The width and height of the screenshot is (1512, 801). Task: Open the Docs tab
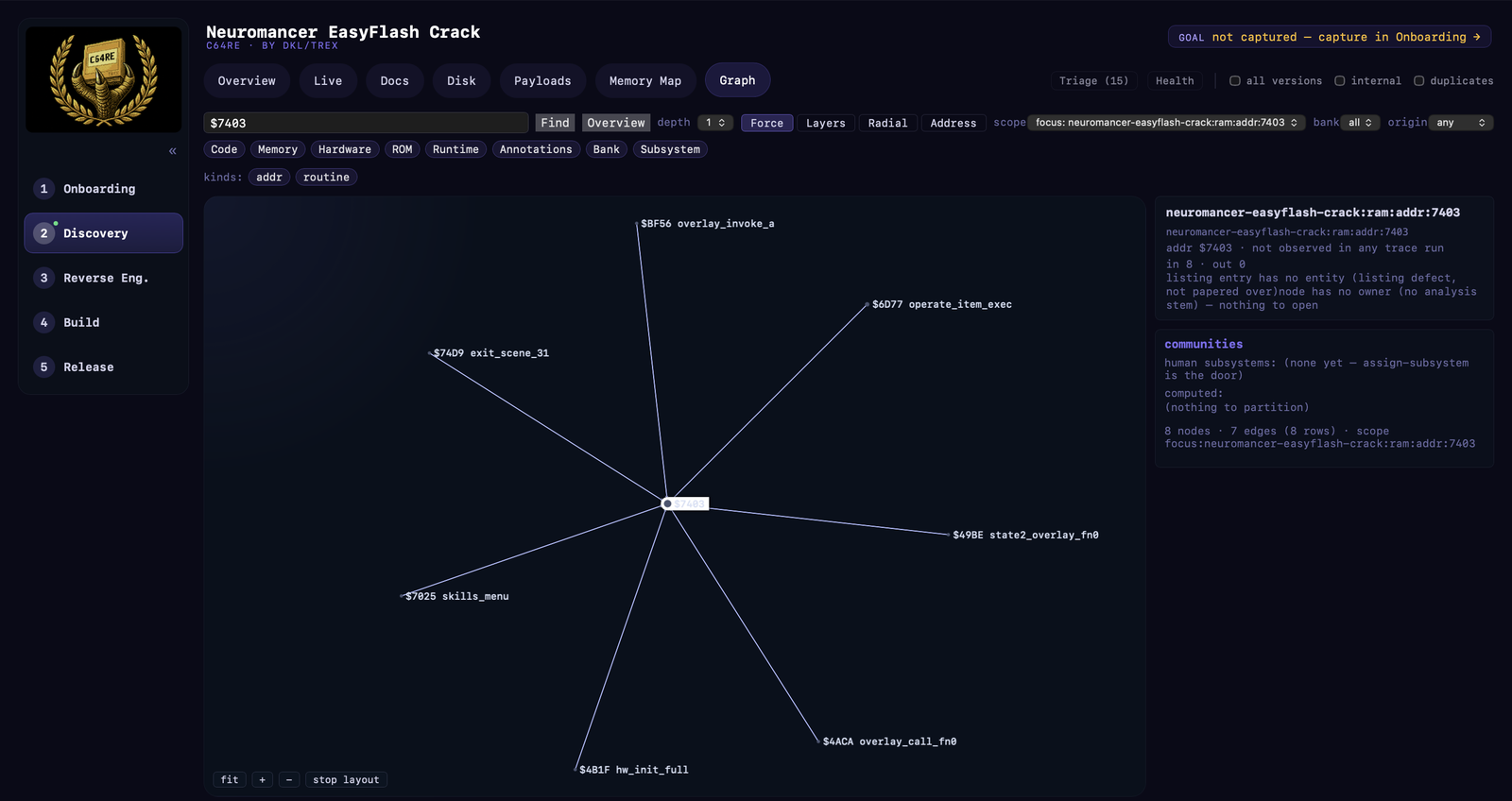(x=395, y=80)
